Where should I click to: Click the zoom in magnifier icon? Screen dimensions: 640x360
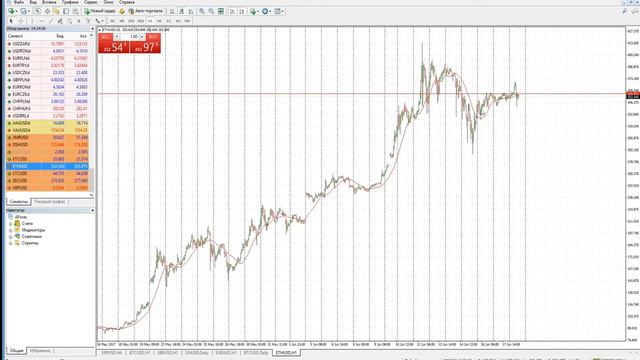tap(202, 11)
